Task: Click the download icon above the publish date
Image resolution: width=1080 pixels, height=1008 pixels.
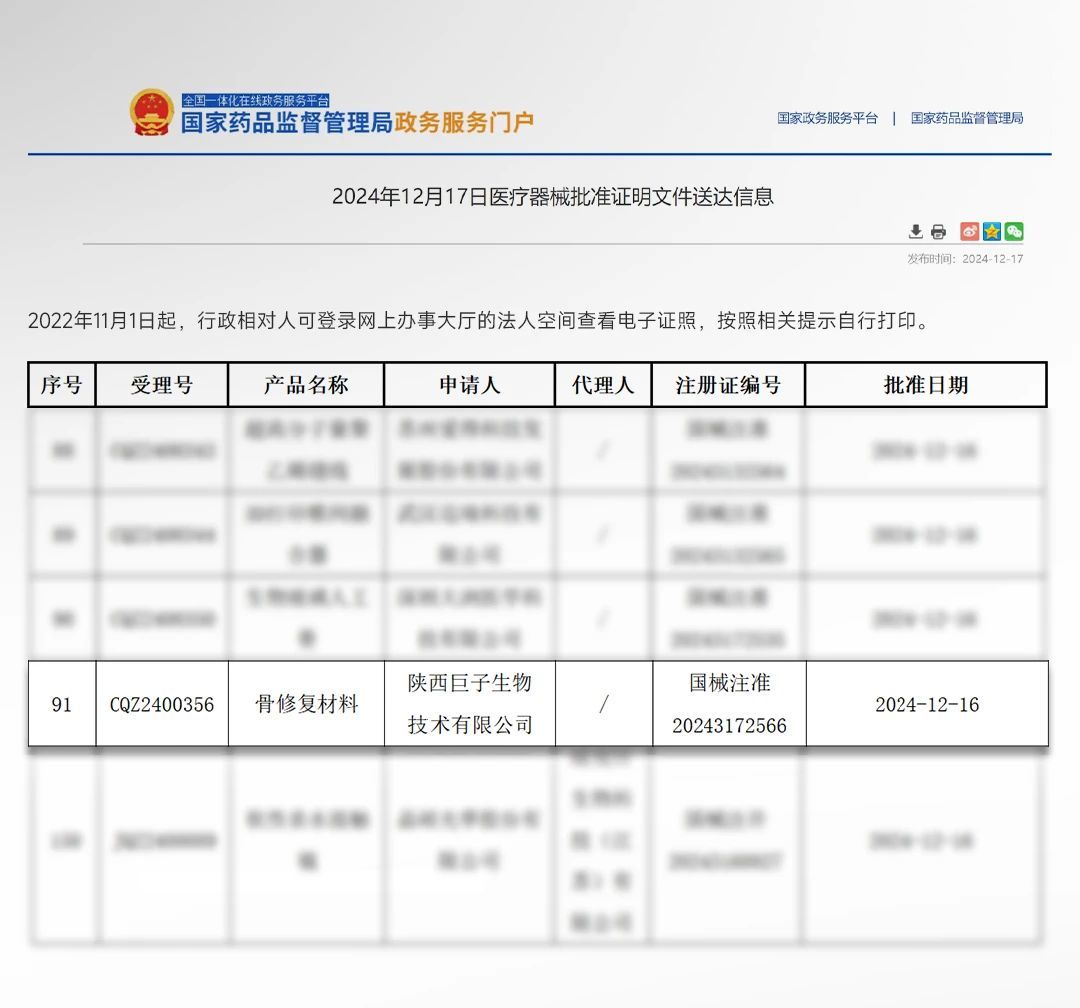Action: [915, 232]
